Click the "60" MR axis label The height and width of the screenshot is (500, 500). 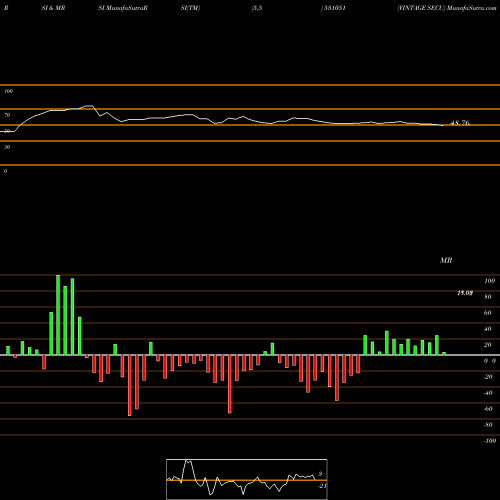[488, 313]
